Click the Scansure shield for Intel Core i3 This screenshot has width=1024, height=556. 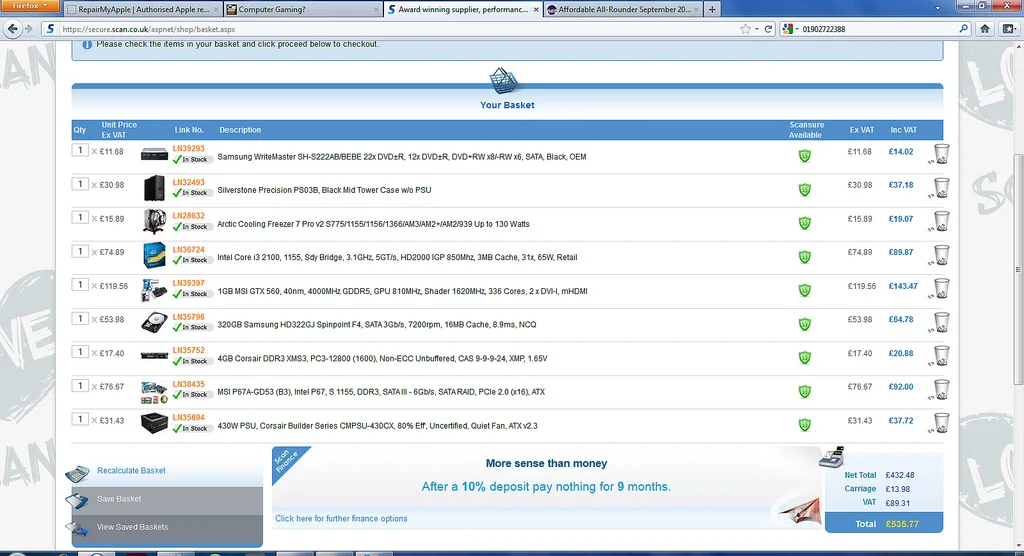click(x=805, y=257)
